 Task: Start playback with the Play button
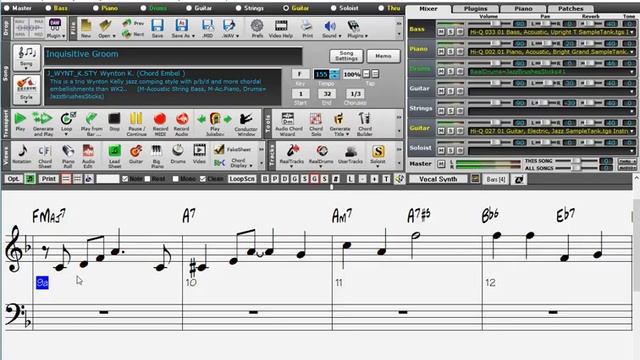tap(20, 122)
